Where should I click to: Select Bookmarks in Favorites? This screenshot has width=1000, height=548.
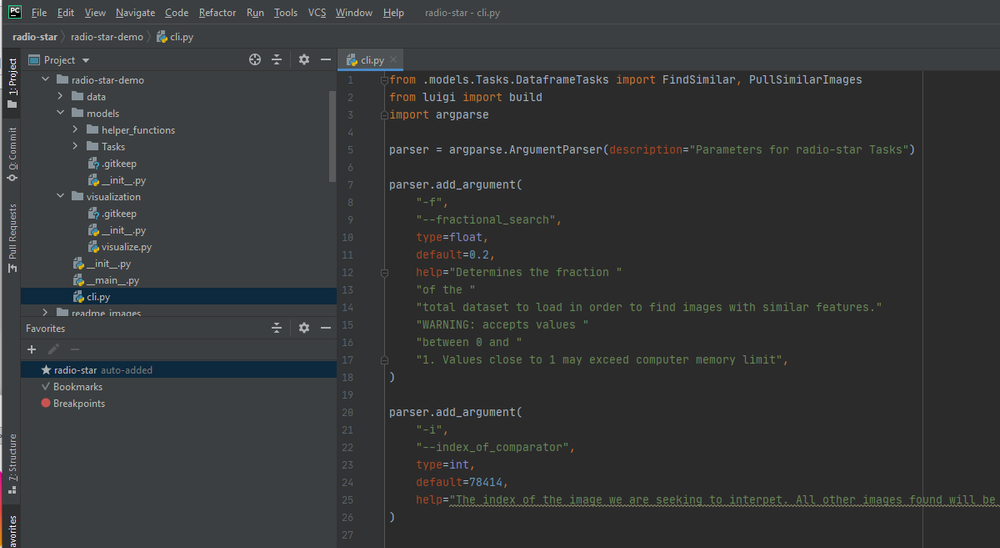coord(77,387)
